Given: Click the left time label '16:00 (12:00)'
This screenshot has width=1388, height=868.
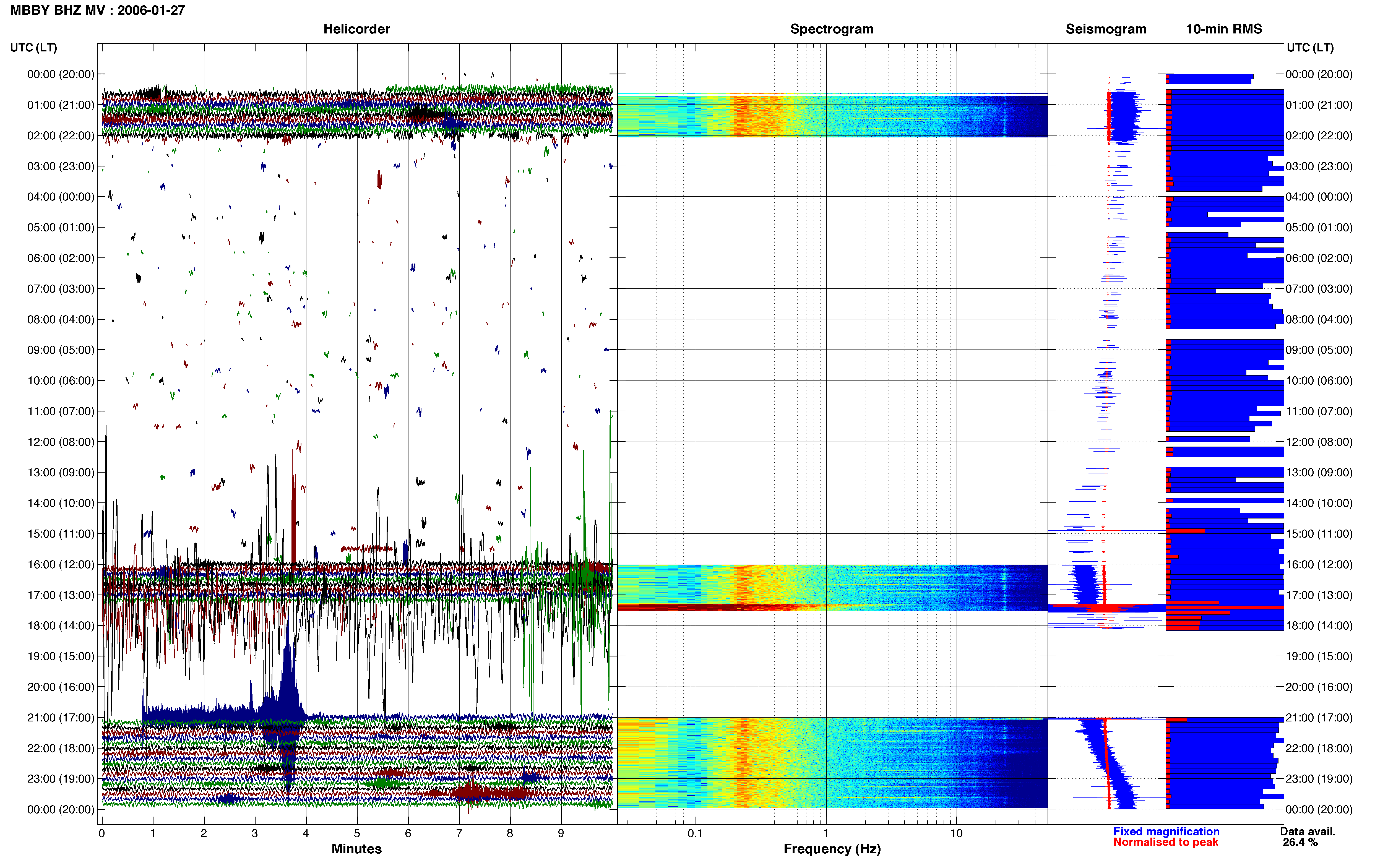Looking at the screenshot, I should (x=61, y=564).
